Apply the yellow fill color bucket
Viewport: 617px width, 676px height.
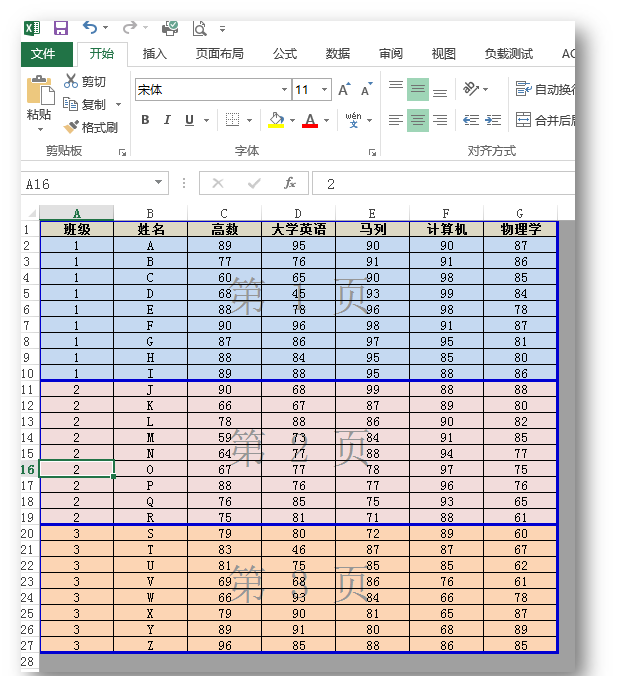point(276,120)
